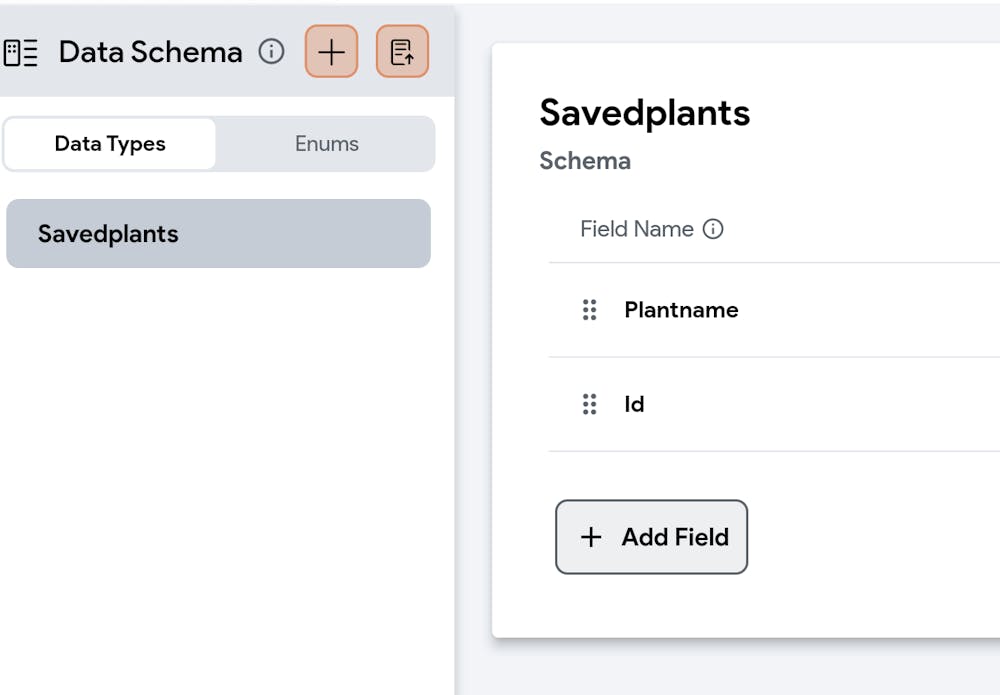Click the Field Name column header
This screenshot has width=1000, height=695.
(637, 229)
